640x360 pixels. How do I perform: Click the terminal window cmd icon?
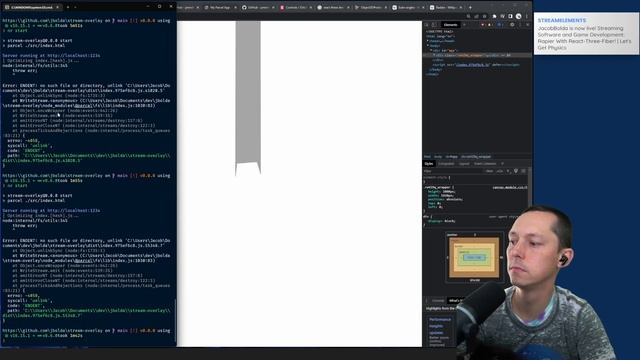click(x=7, y=7)
